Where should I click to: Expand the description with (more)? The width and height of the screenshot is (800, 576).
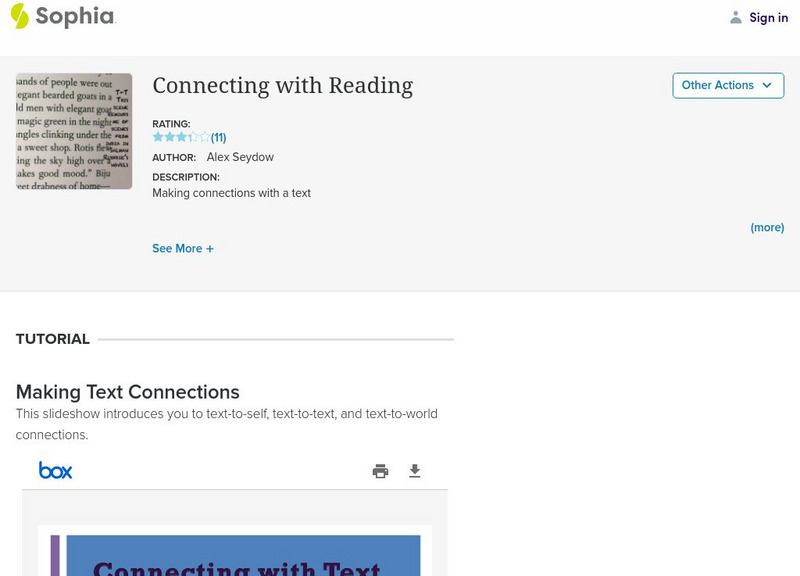767,227
